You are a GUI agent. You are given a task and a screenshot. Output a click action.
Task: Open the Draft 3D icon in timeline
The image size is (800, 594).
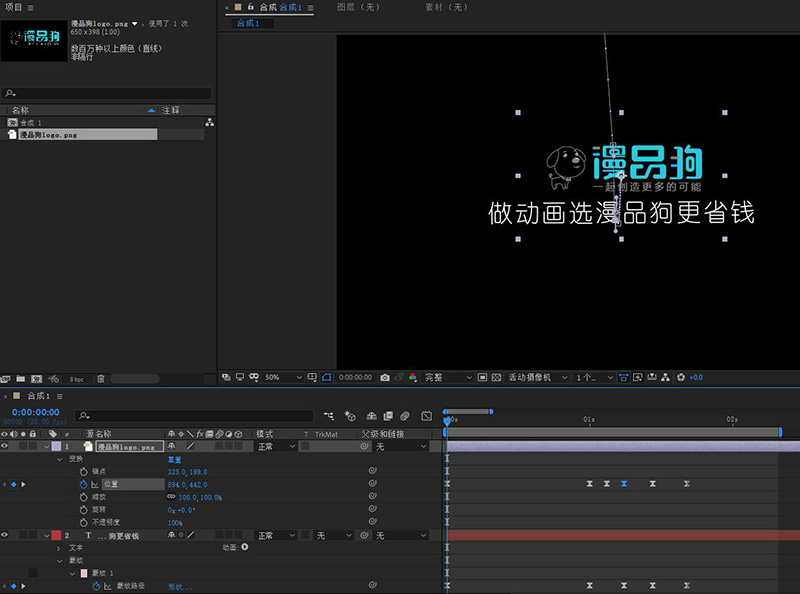tap(350, 416)
